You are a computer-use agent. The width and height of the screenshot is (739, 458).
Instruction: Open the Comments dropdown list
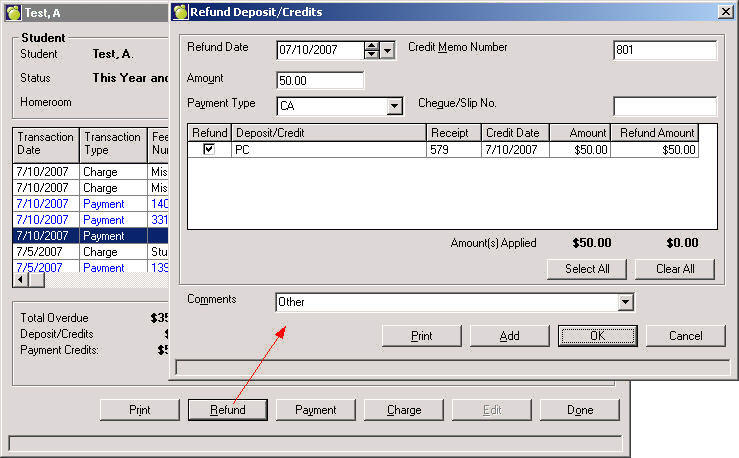(x=626, y=302)
